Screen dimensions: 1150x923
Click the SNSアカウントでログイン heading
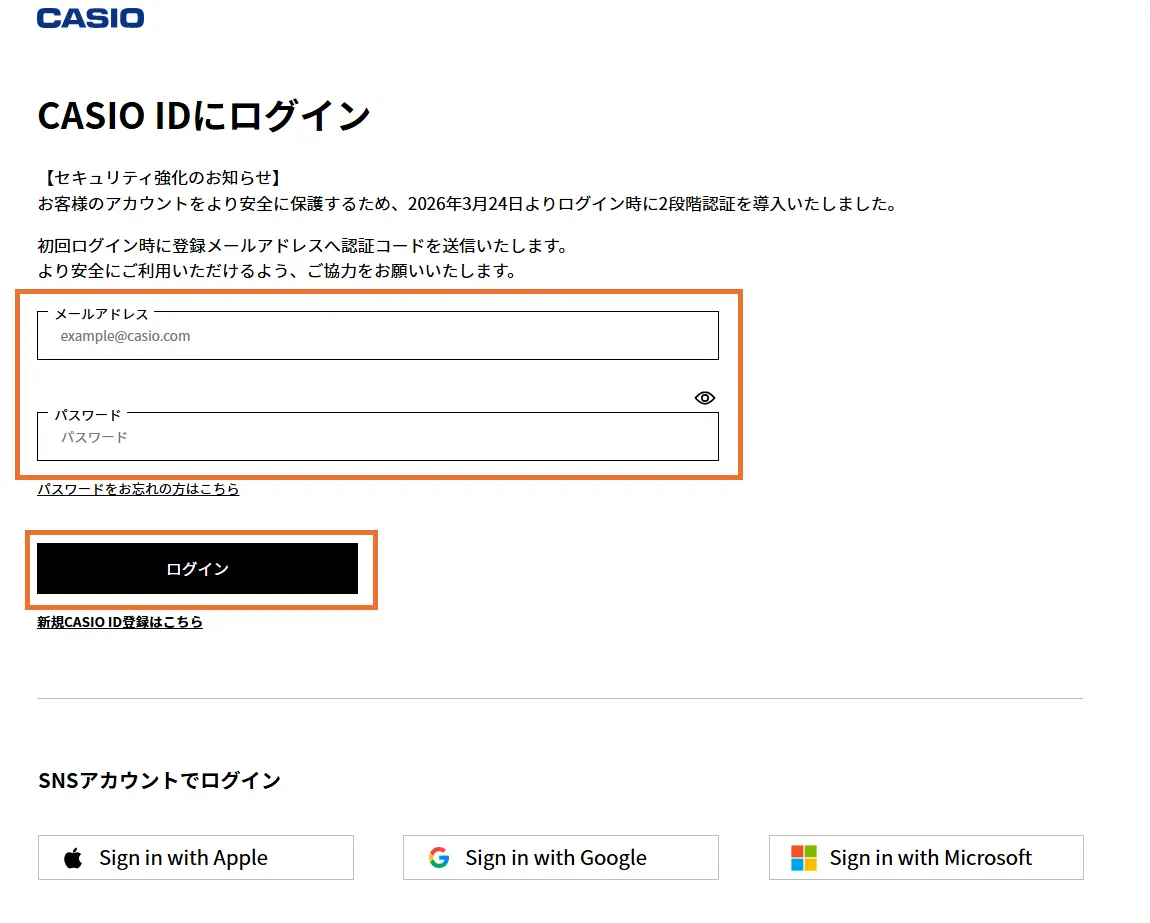pyautogui.click(x=159, y=780)
